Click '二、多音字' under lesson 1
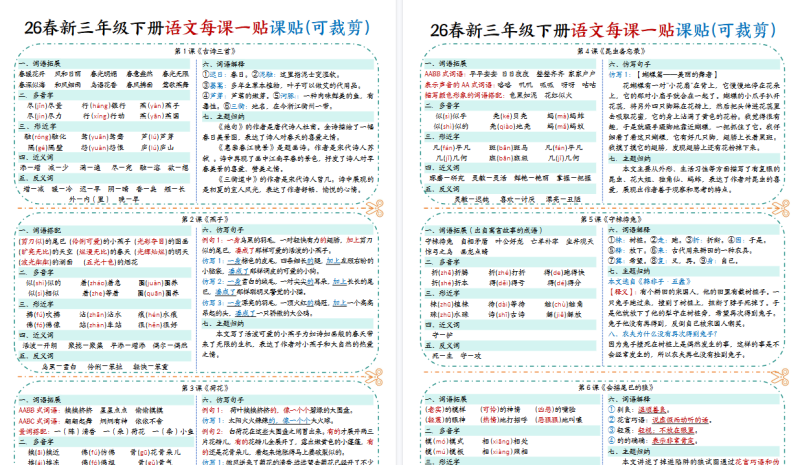 [36, 95]
